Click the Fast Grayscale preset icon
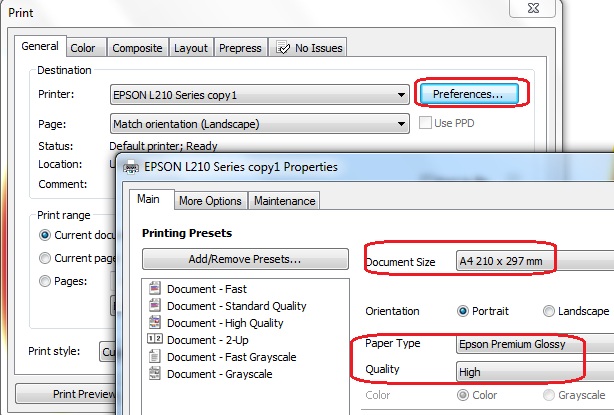The image size is (614, 415). pyautogui.click(x=155, y=356)
